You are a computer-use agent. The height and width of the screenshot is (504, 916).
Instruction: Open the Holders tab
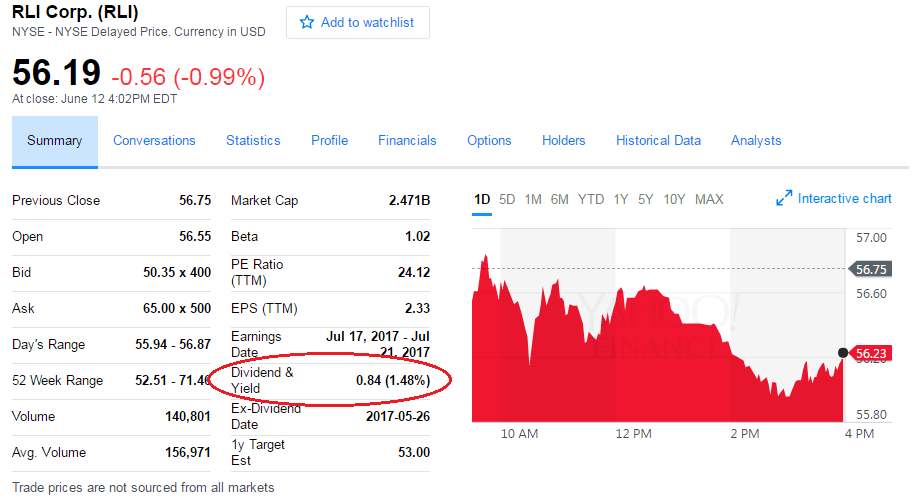click(x=563, y=141)
